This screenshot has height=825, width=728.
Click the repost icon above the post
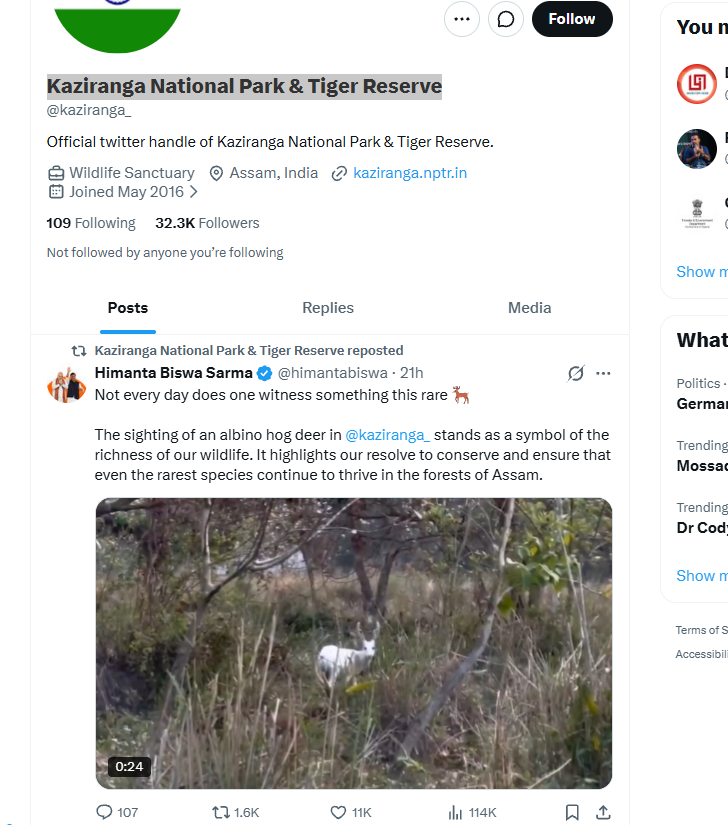click(79, 351)
